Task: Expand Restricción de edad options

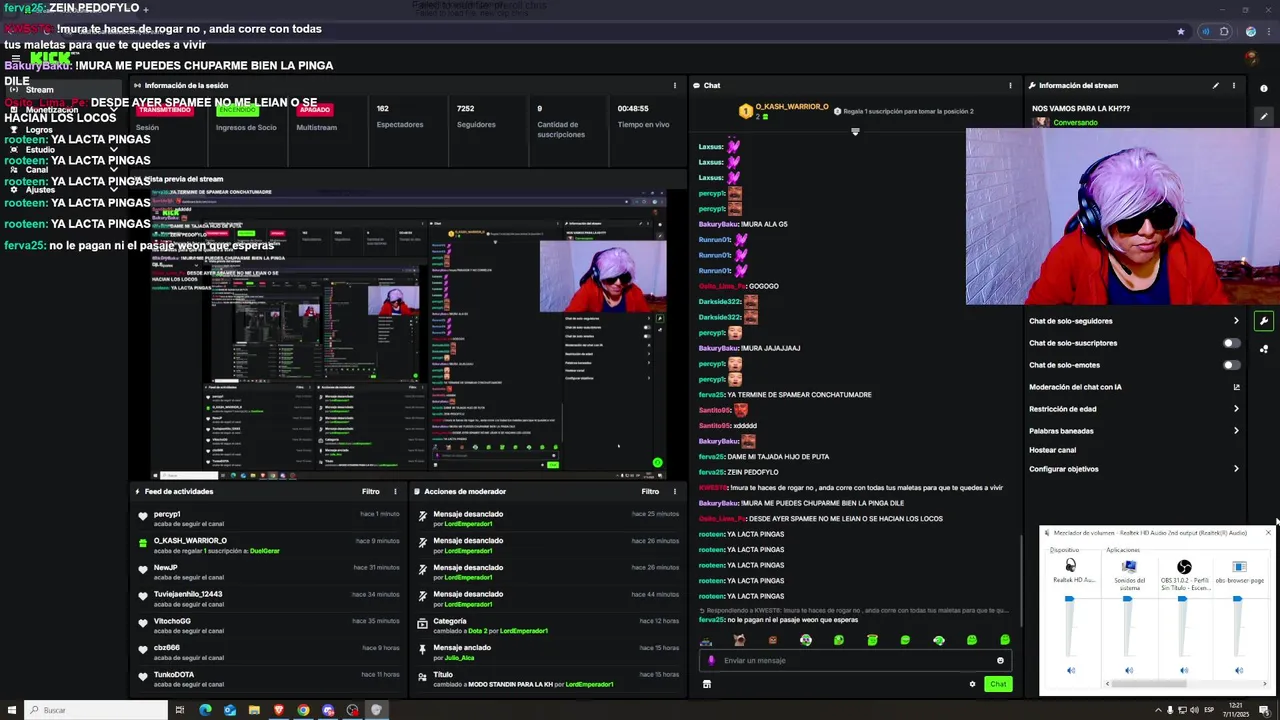Action: [x=1236, y=409]
